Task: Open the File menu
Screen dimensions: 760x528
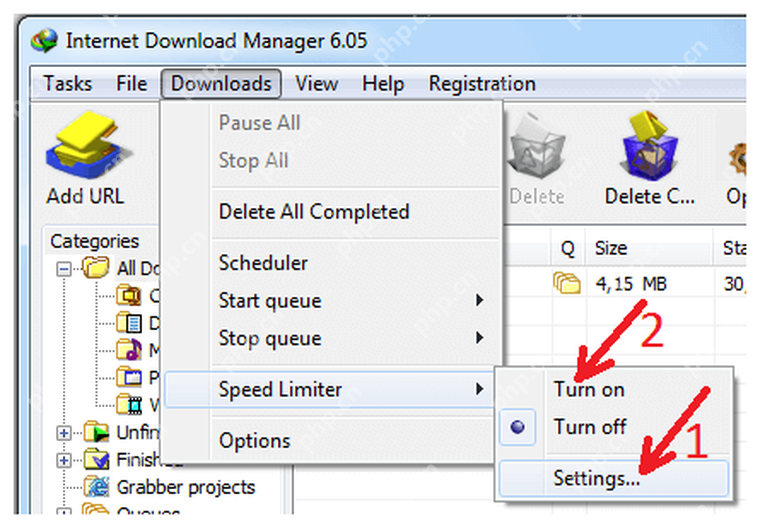Action: 131,84
